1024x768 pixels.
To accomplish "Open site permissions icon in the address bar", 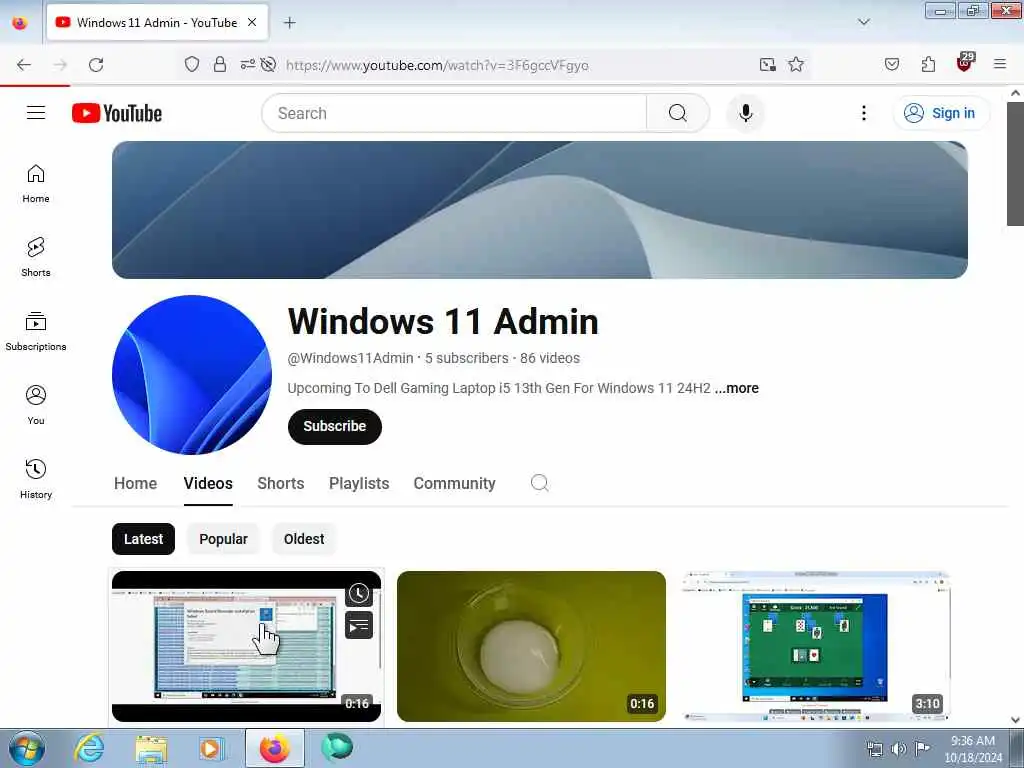I will pyautogui.click(x=248, y=65).
